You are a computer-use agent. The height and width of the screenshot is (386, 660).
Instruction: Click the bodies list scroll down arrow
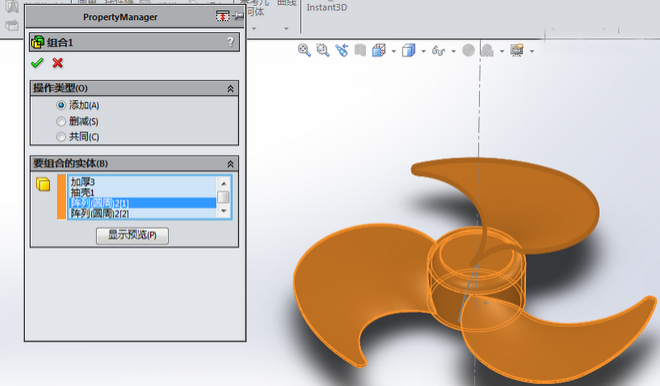[x=224, y=211]
